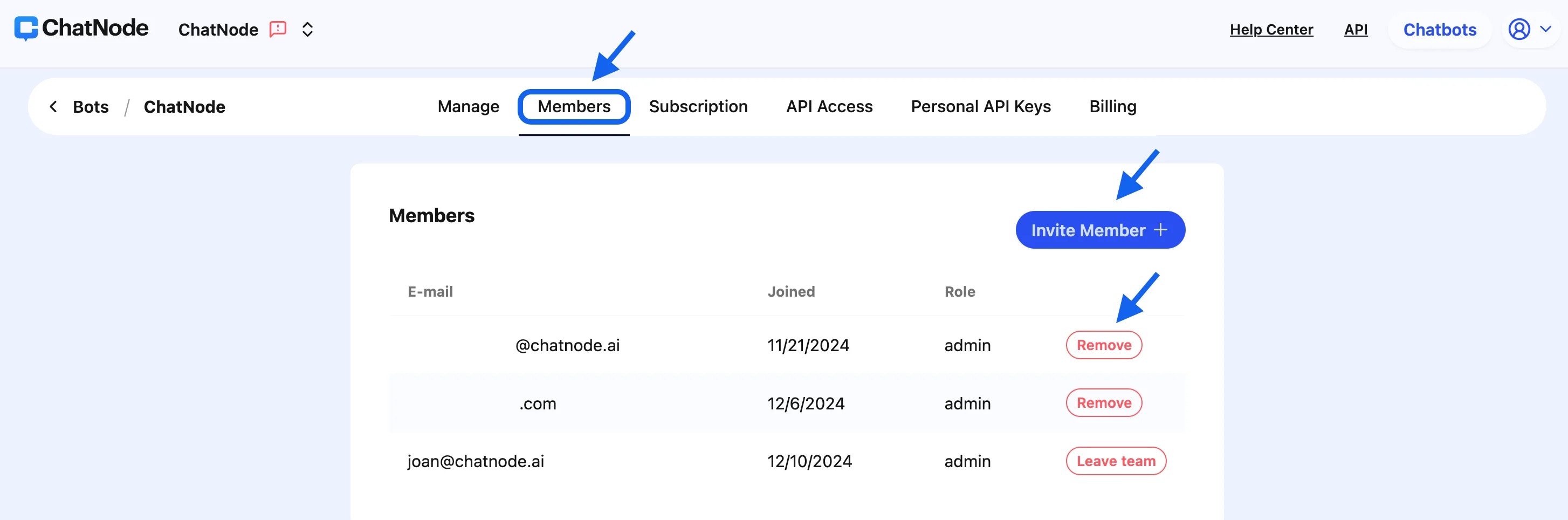Click the 12/10/2024 joined date
The image size is (1568, 520).
pyautogui.click(x=809, y=461)
